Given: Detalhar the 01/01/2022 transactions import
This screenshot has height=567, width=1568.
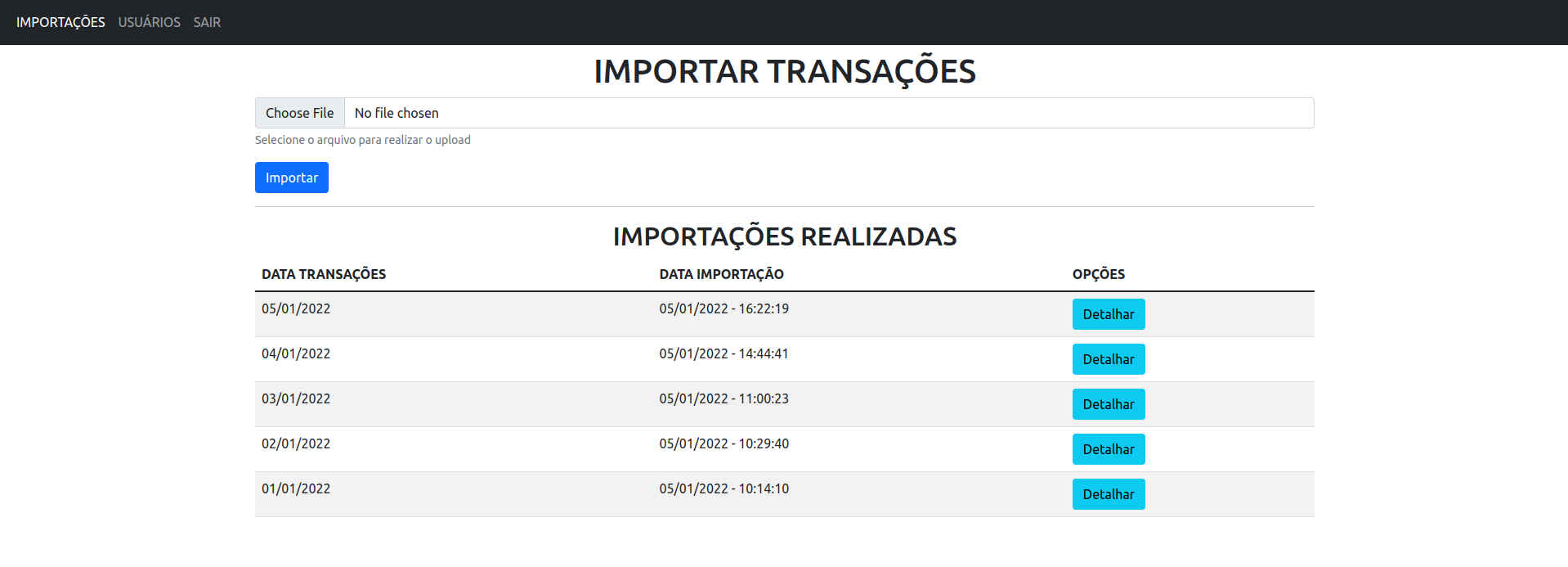Looking at the screenshot, I should click(1109, 494).
